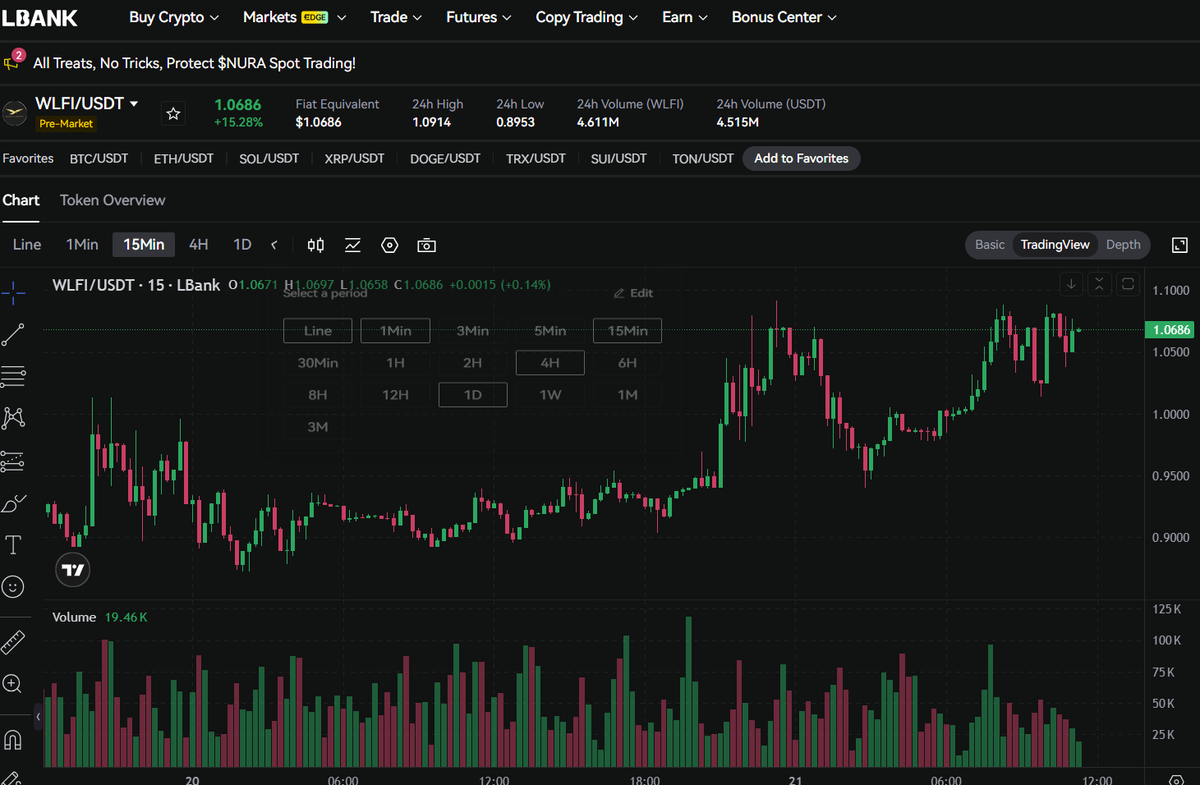The width and height of the screenshot is (1200, 785).
Task: Open ETH/USDT from the favorites row
Action: coord(184,158)
